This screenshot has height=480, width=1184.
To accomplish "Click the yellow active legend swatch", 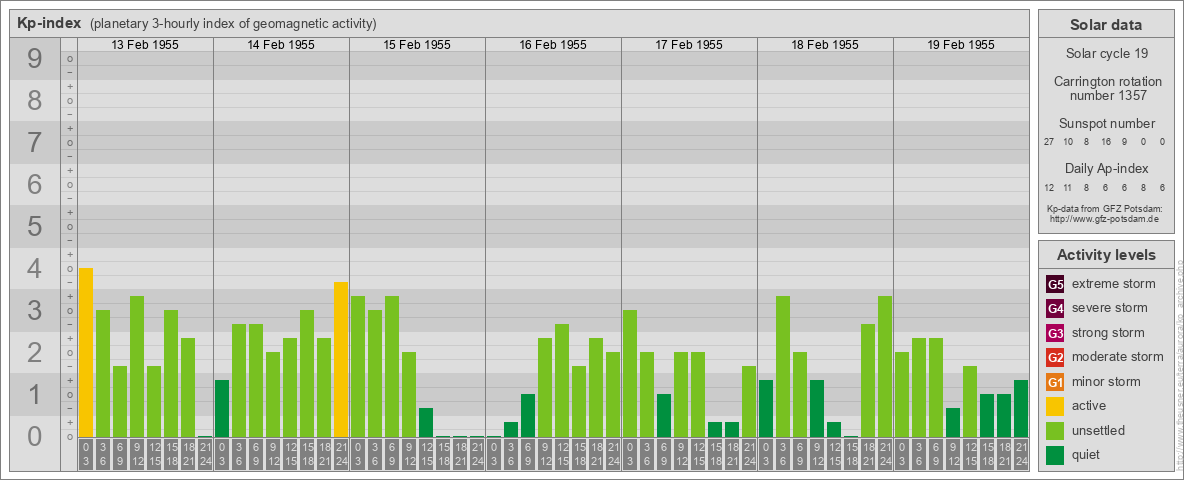I will (1055, 406).
